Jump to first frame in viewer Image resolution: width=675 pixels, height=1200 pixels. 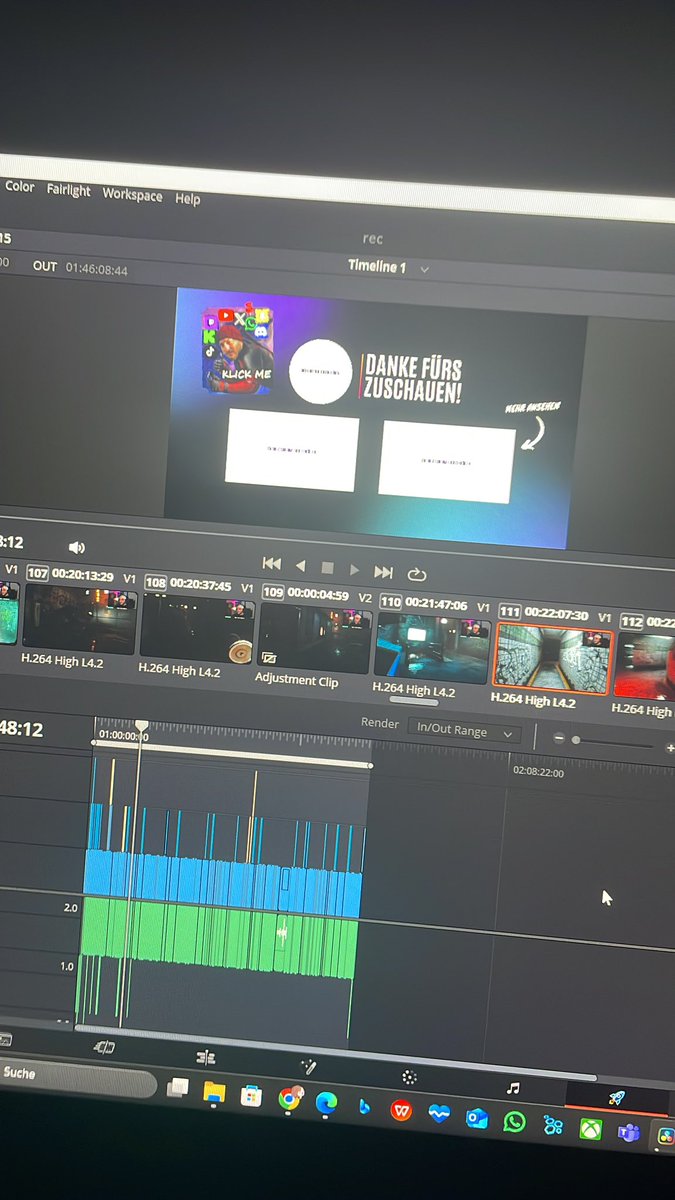click(x=271, y=563)
